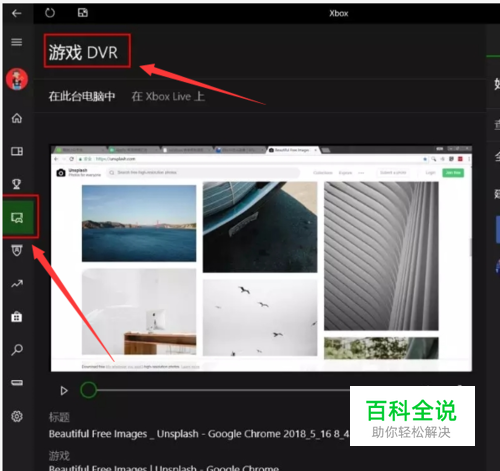Open My Games sidebar icon

click(17, 151)
